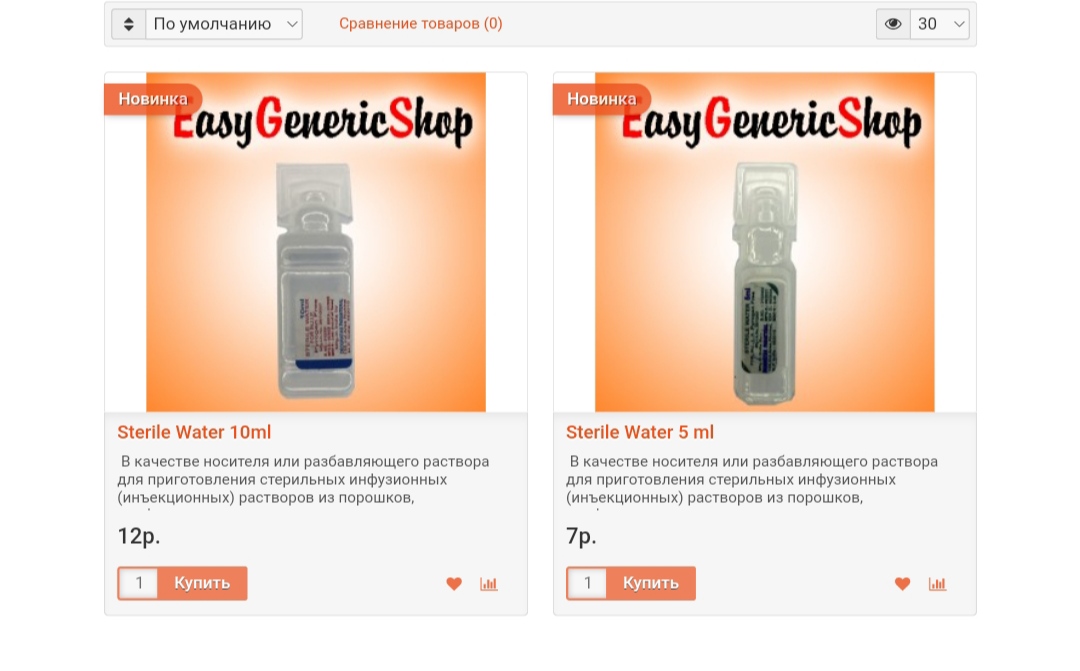
Task: Open the 'Sterile Water 10ml' product title link
Action: tap(194, 432)
